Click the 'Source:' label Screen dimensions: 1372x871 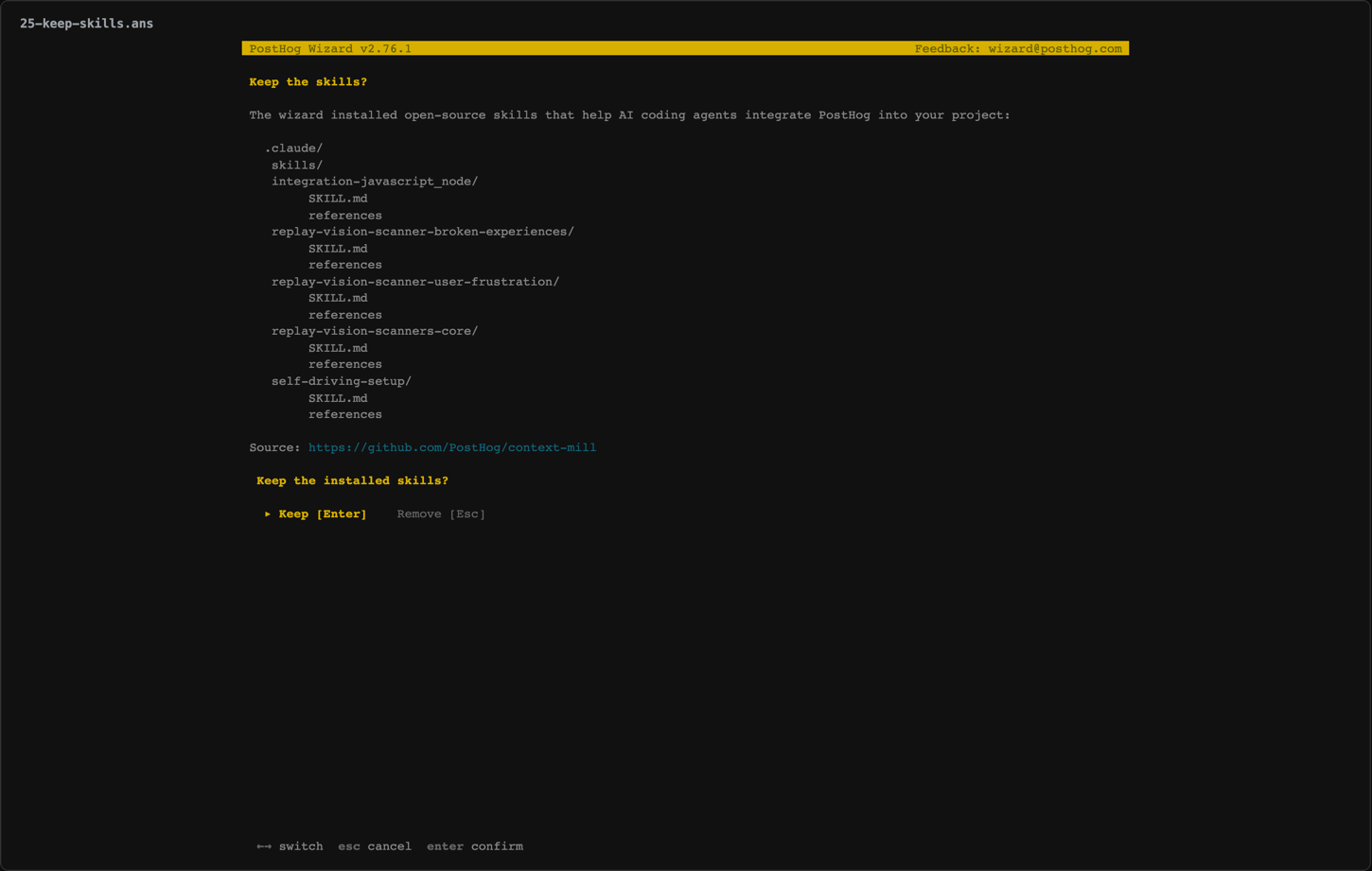(275, 447)
